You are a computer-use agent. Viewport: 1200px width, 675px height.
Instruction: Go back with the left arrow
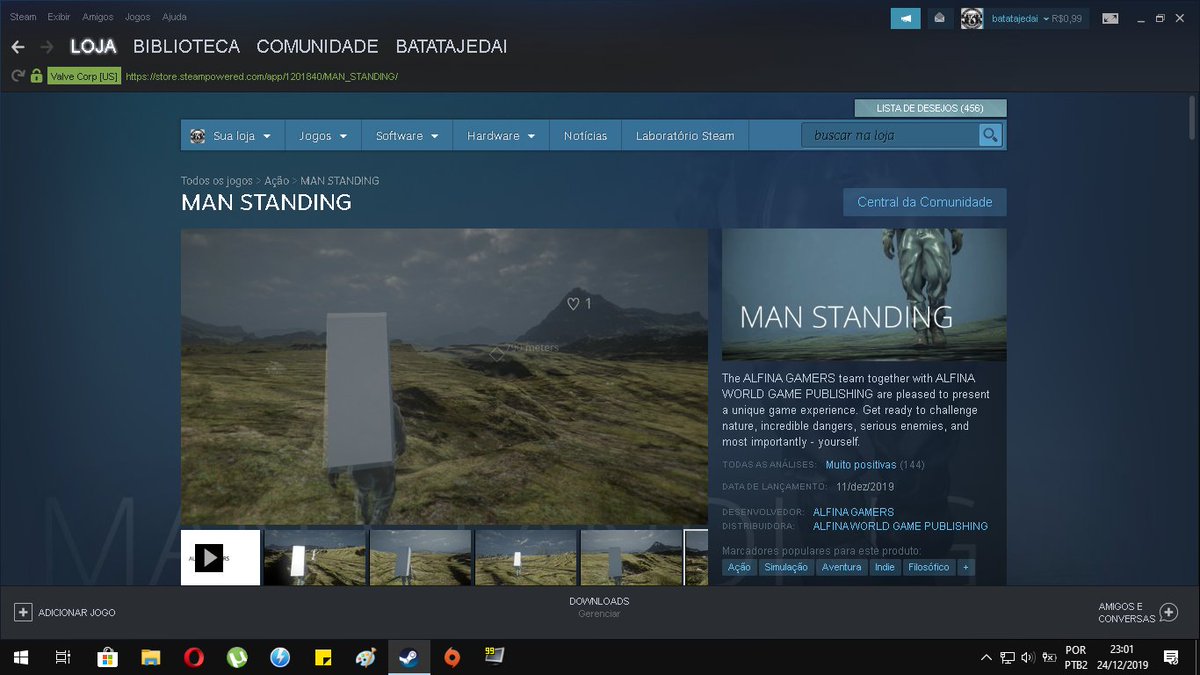coord(18,47)
